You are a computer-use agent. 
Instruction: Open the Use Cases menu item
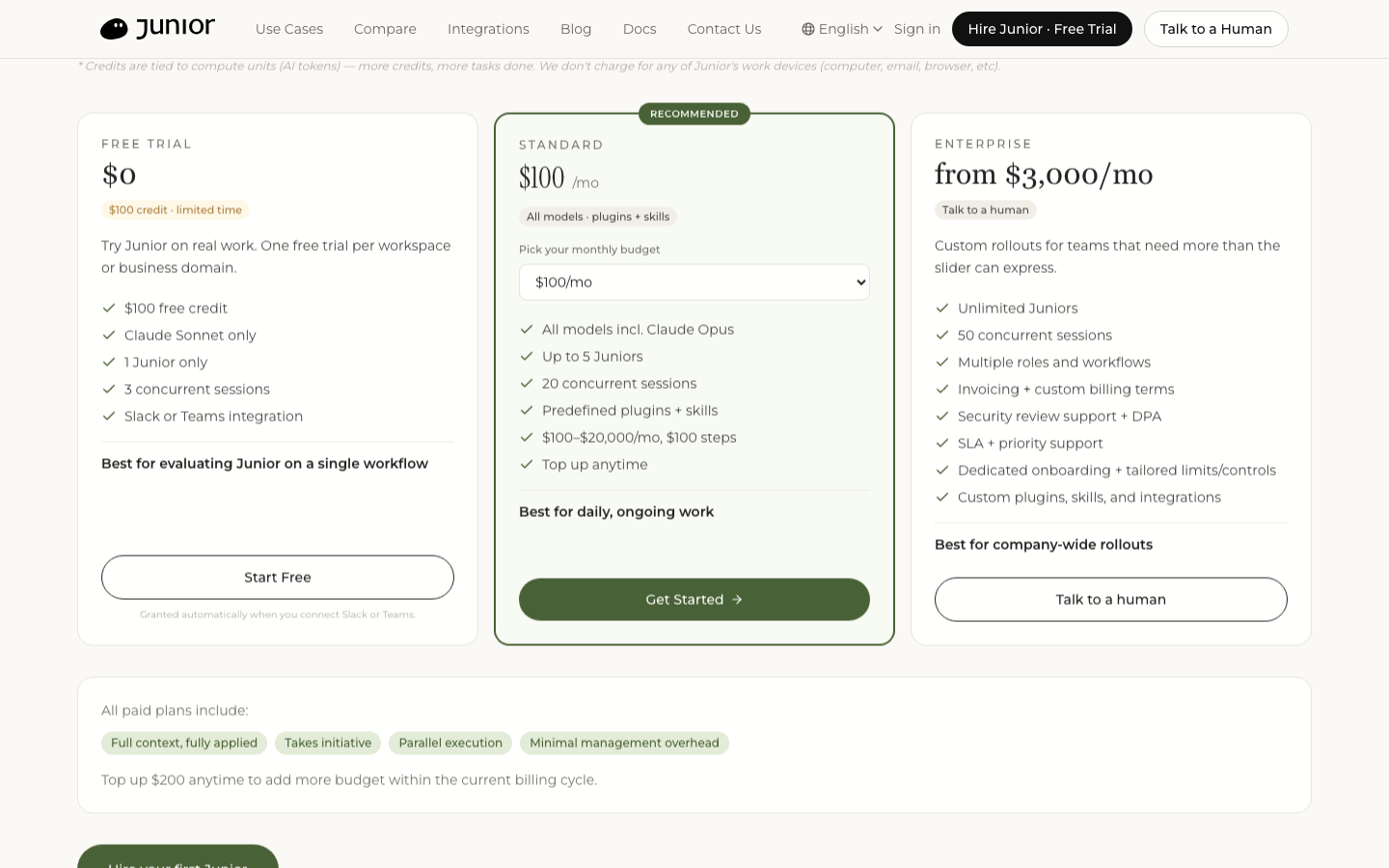pos(289,29)
